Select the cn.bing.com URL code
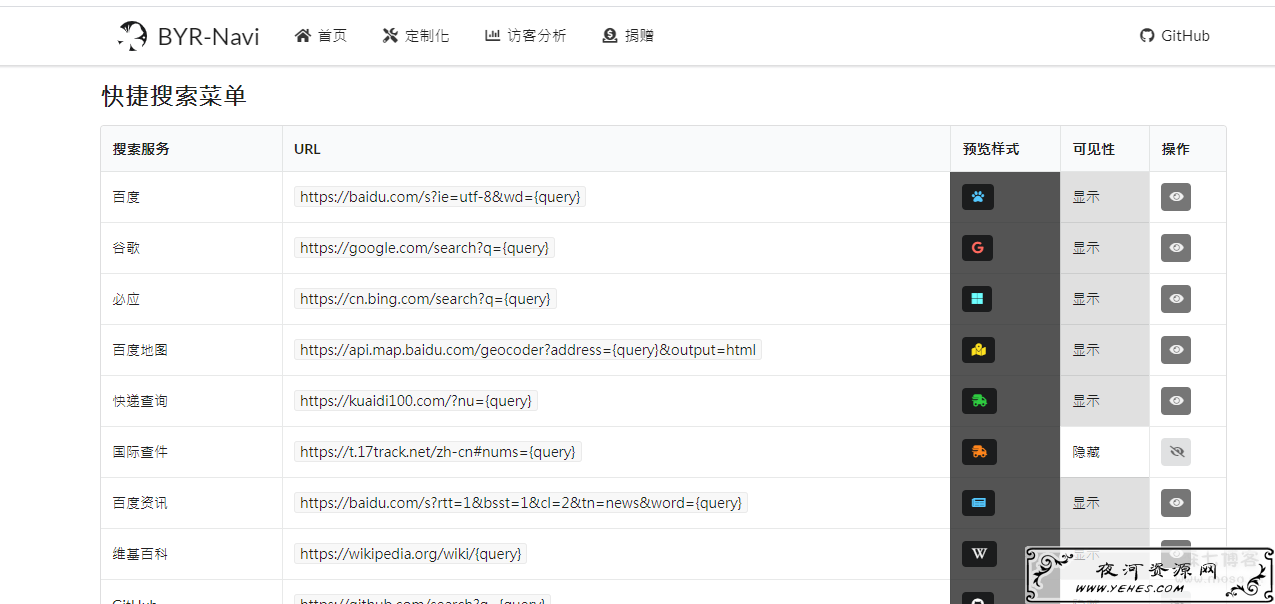The width and height of the screenshot is (1275, 604). point(425,299)
